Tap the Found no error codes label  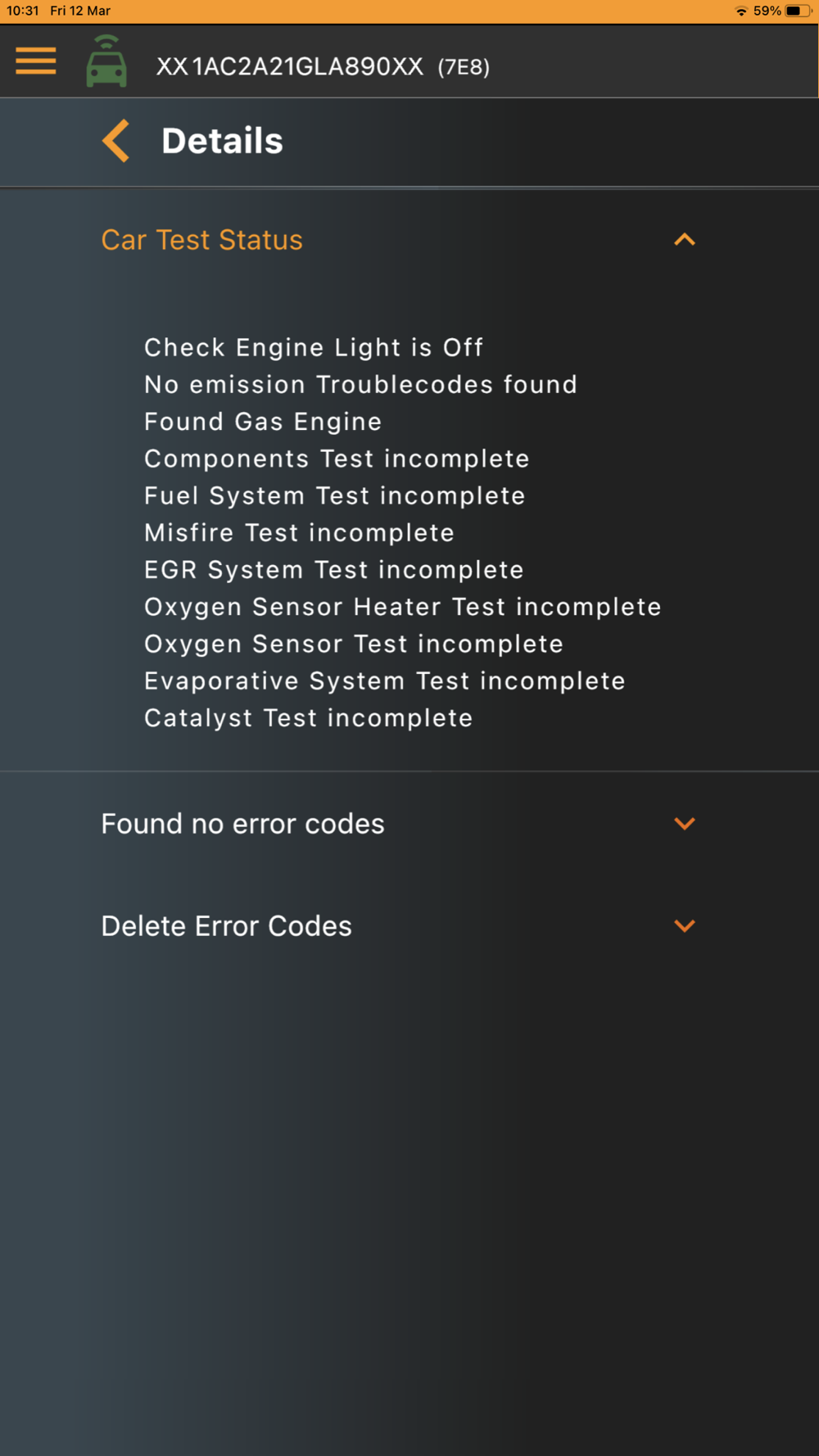click(x=242, y=824)
